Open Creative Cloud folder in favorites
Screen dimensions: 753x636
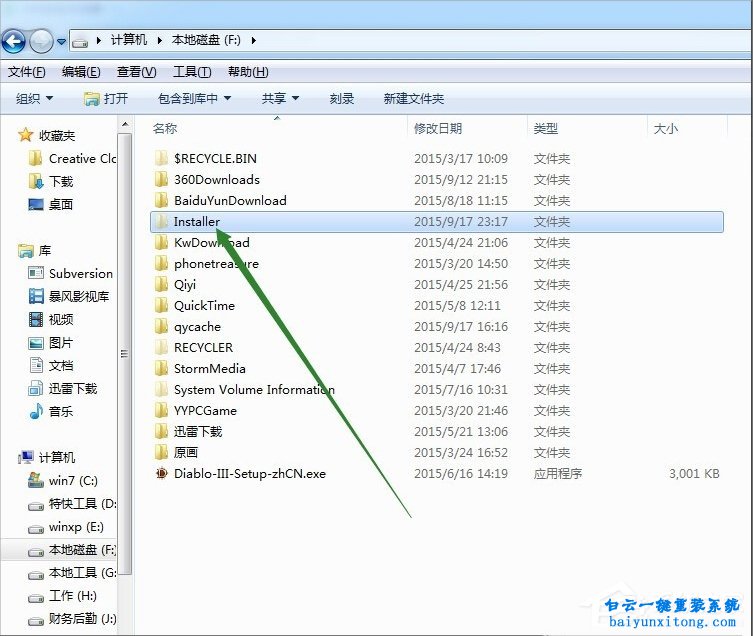click(x=72, y=159)
